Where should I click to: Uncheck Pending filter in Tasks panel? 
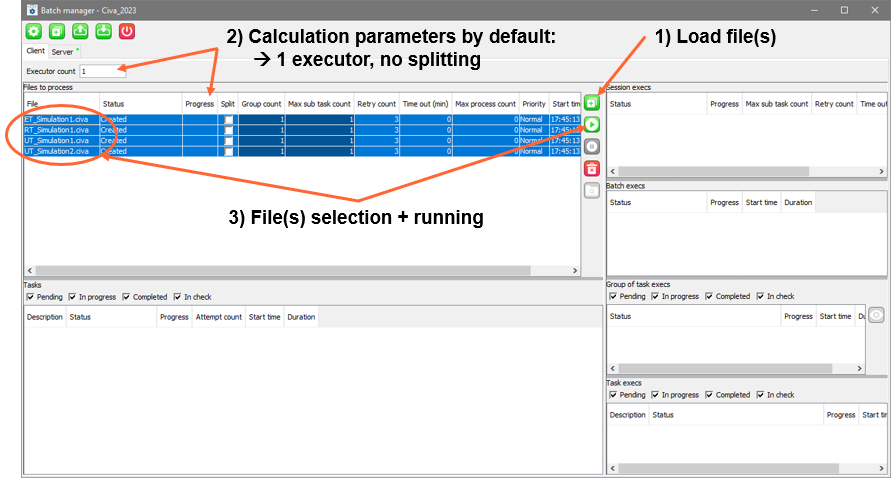[x=30, y=297]
